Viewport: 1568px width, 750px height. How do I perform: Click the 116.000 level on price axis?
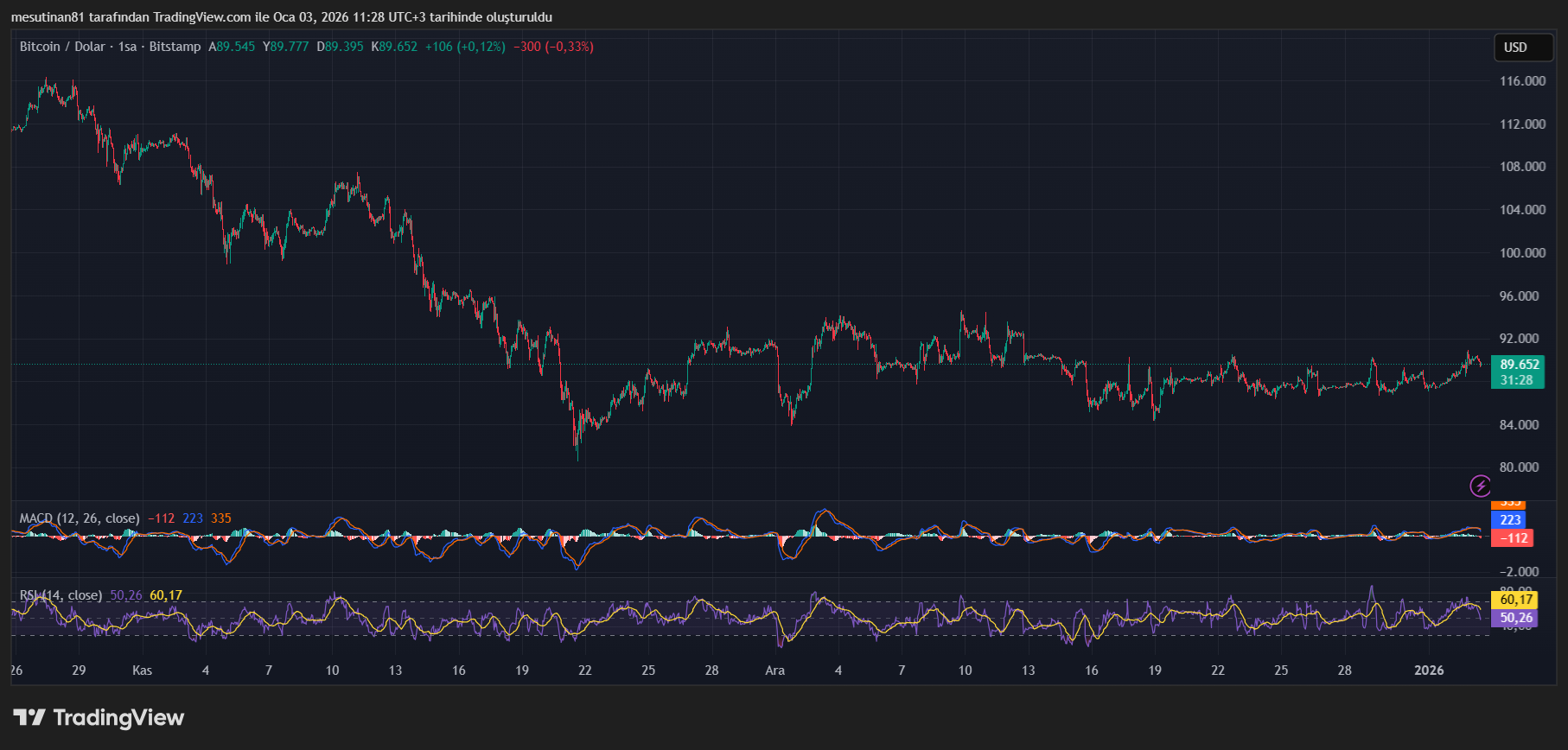1522,81
